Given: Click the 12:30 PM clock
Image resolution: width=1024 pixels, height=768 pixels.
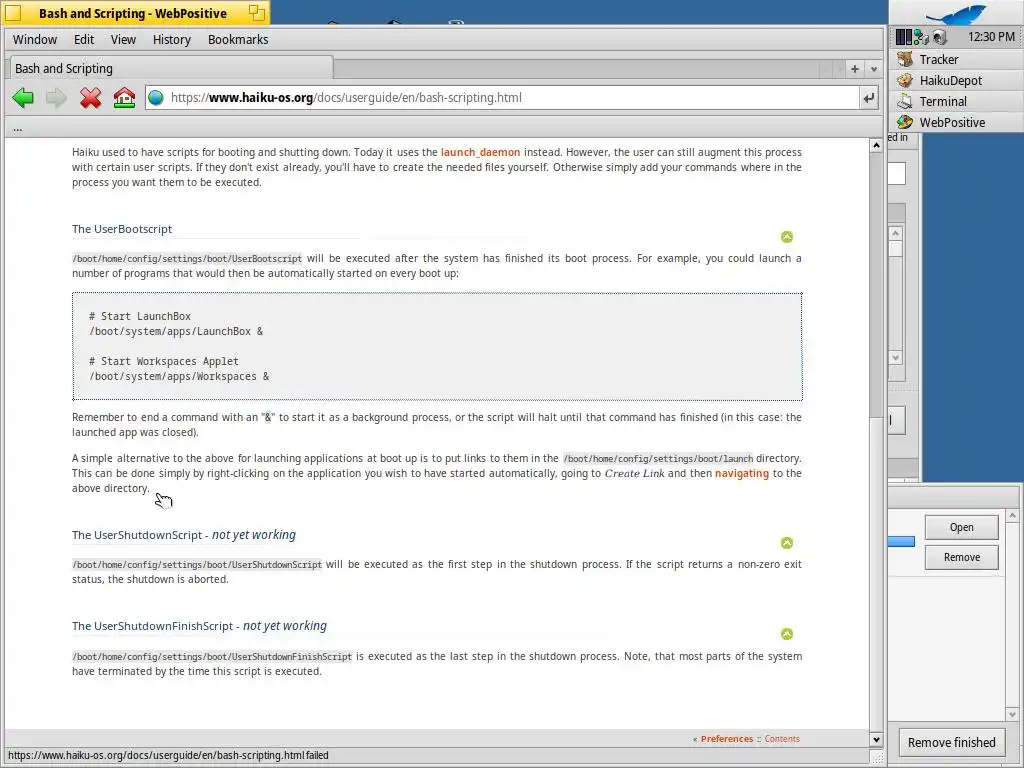Looking at the screenshot, I should coord(991,37).
